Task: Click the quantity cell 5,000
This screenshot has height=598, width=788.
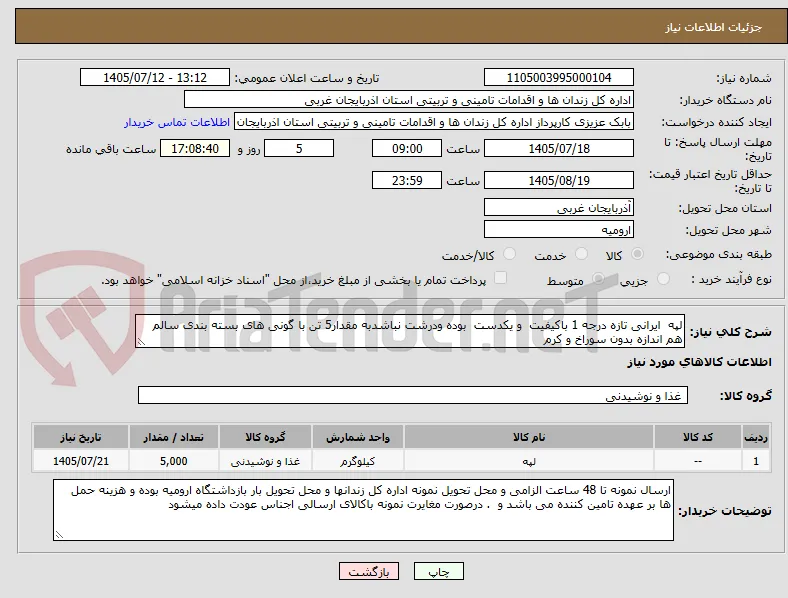Action: pos(173,460)
